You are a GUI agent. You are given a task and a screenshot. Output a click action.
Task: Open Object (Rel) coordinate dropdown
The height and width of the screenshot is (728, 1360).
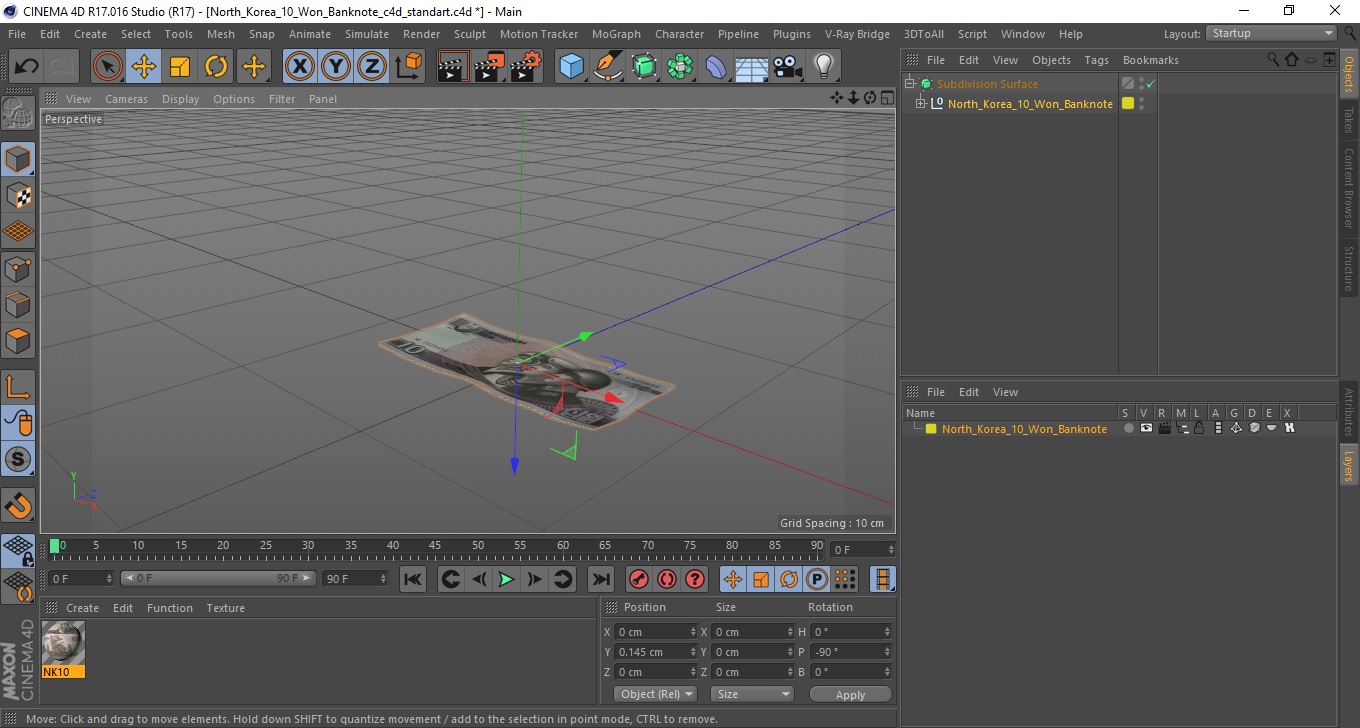coord(655,694)
